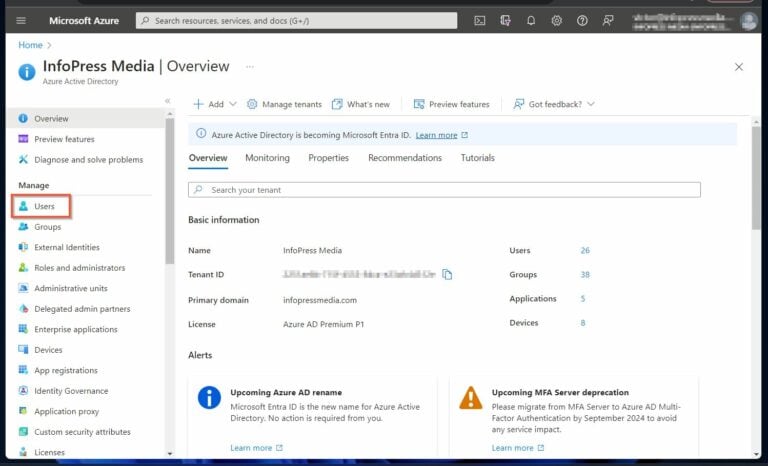
Task: Open the ellipsis more options next to Overview
Action: [250, 67]
